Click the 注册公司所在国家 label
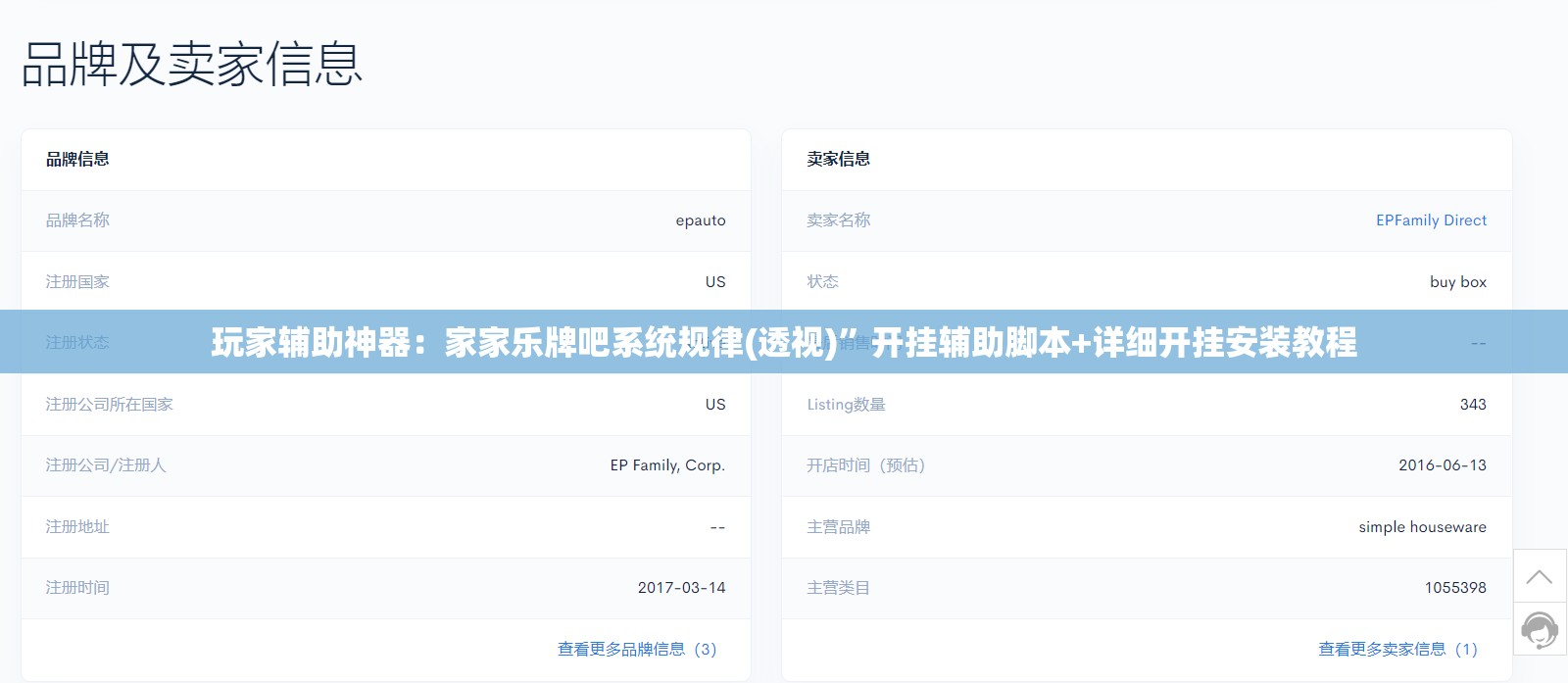The width and height of the screenshot is (1568, 683). 109,404
